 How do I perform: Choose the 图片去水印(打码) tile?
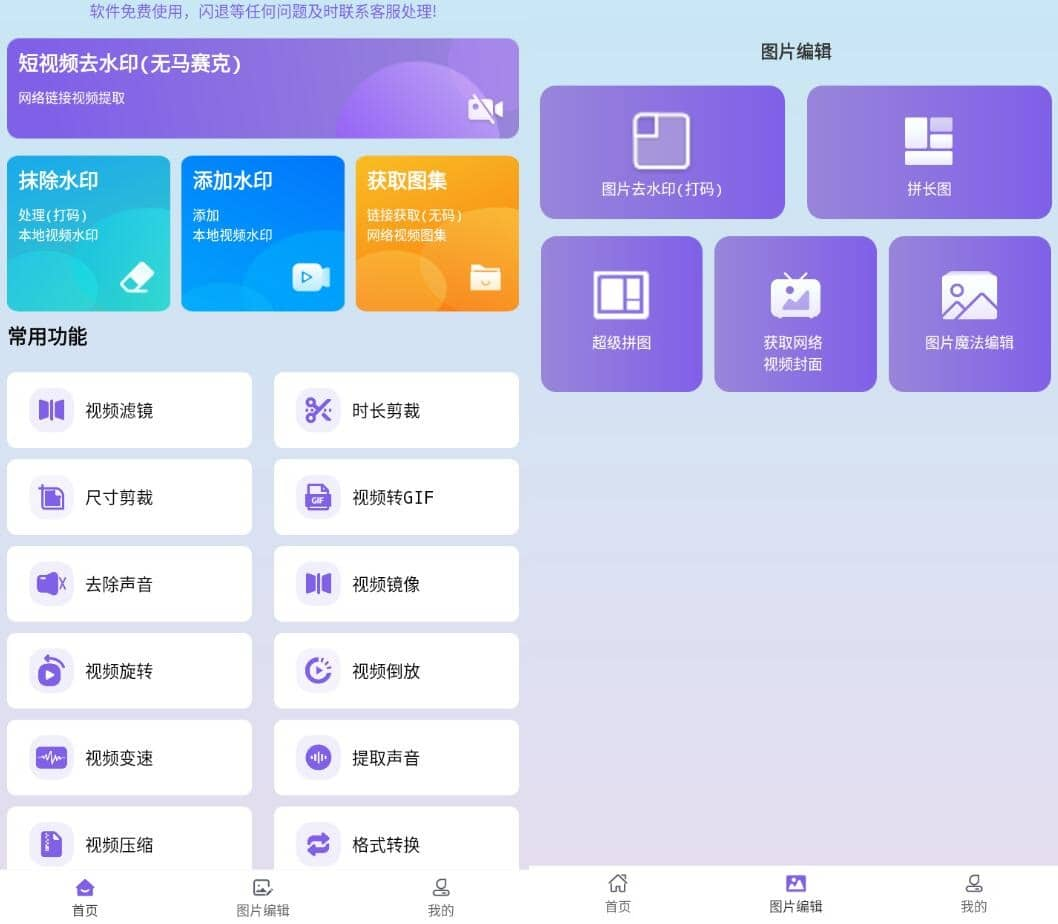pos(662,152)
